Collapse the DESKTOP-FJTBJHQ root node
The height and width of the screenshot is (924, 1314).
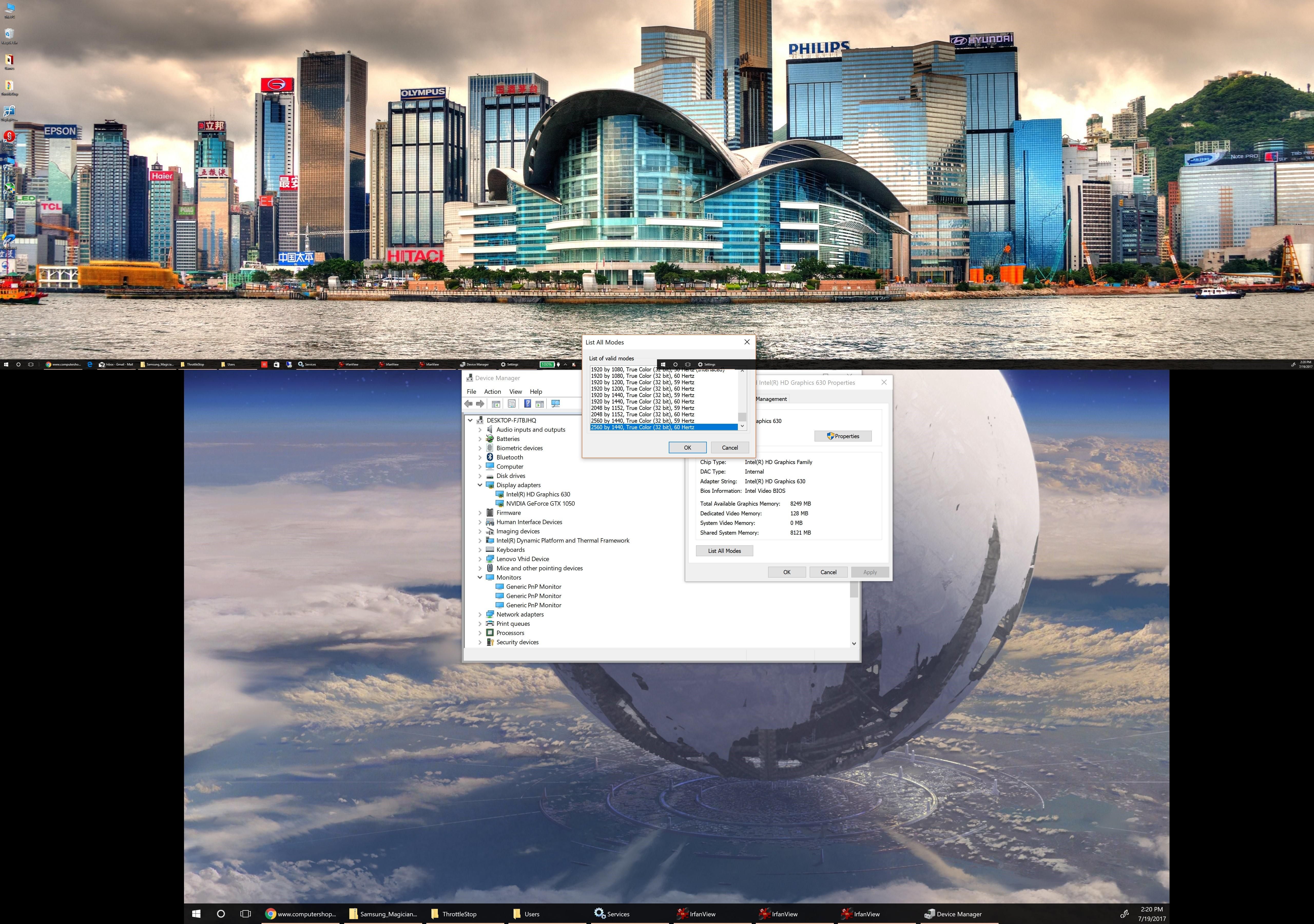click(x=470, y=420)
